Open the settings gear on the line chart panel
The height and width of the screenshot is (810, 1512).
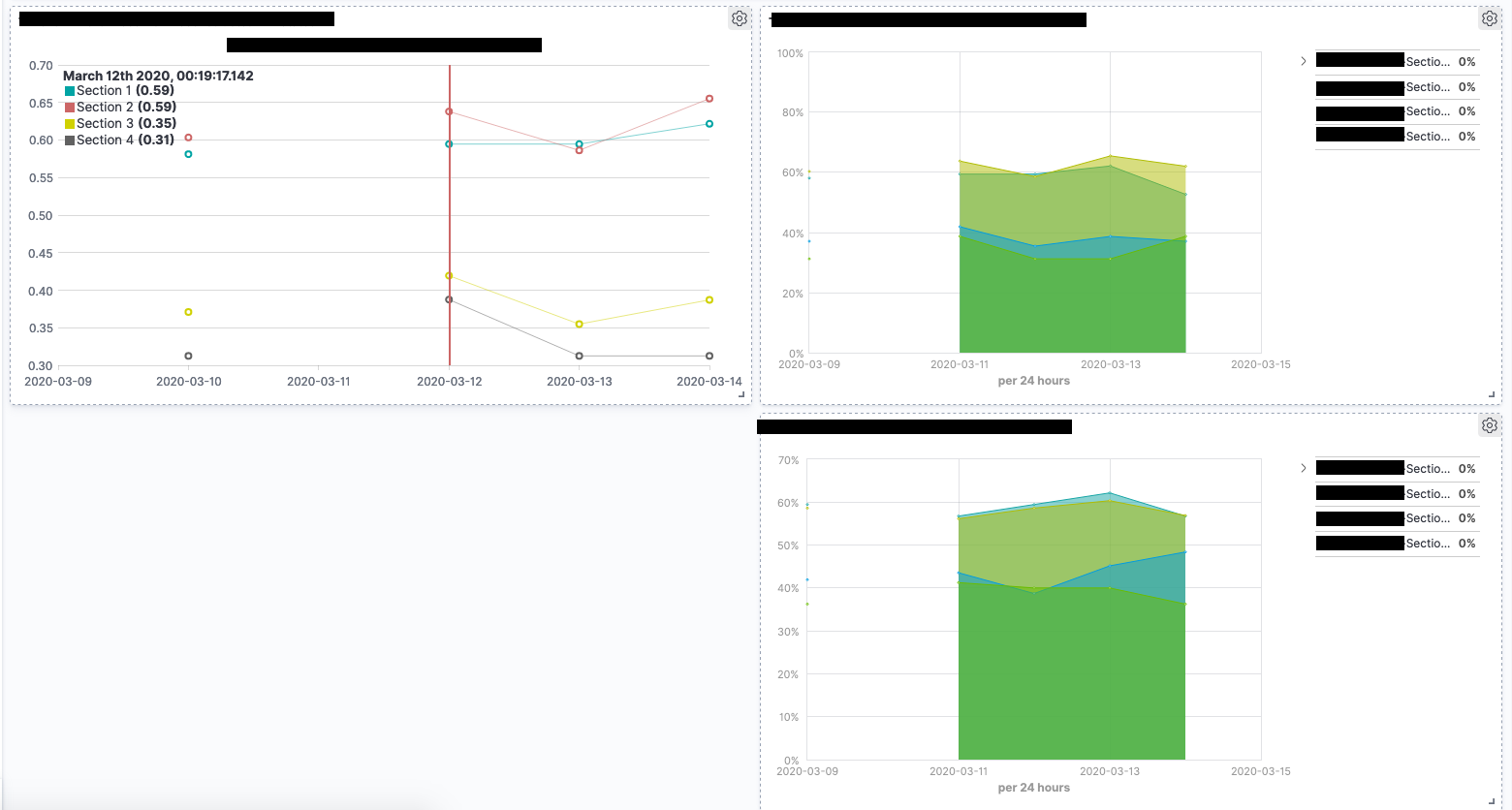(739, 17)
